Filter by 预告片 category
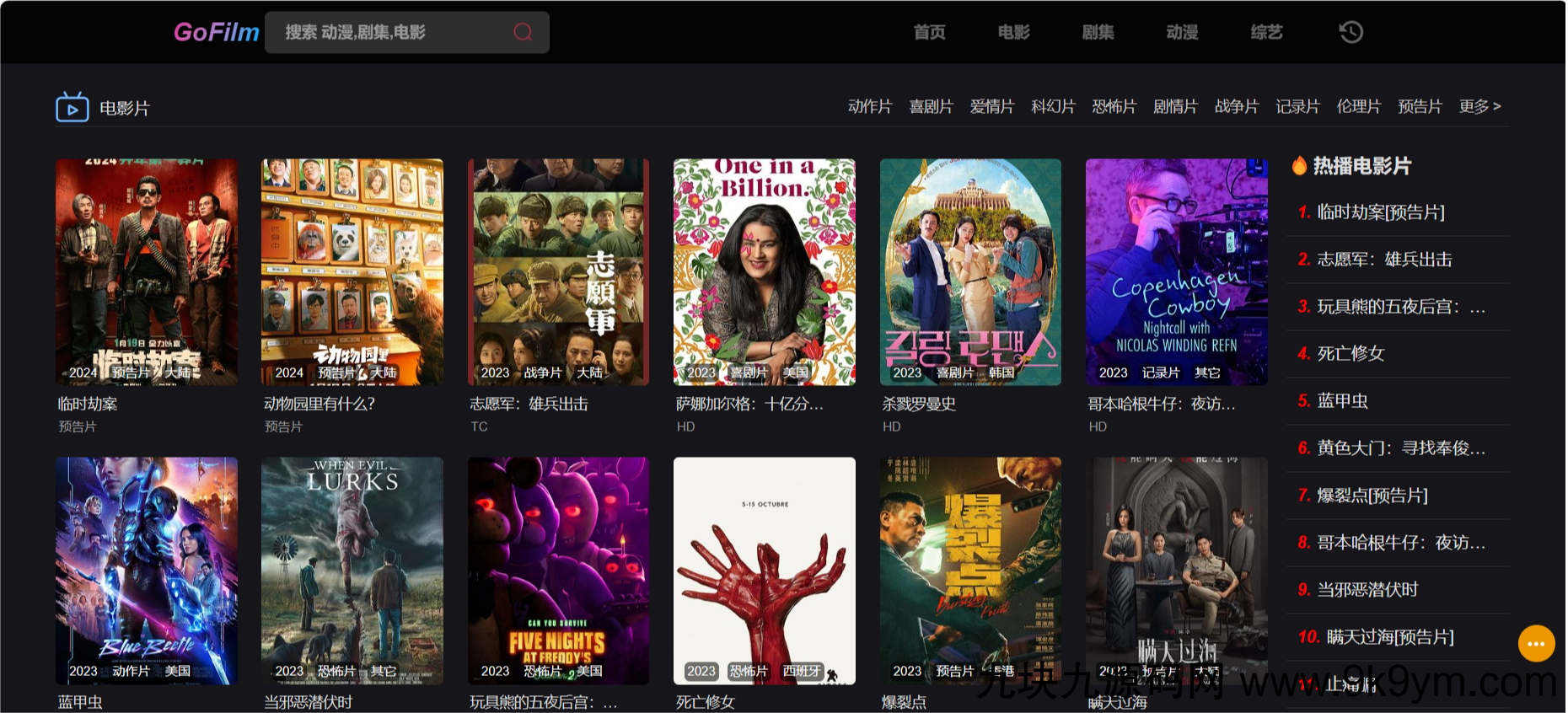The image size is (1568, 713). pyautogui.click(x=1420, y=106)
